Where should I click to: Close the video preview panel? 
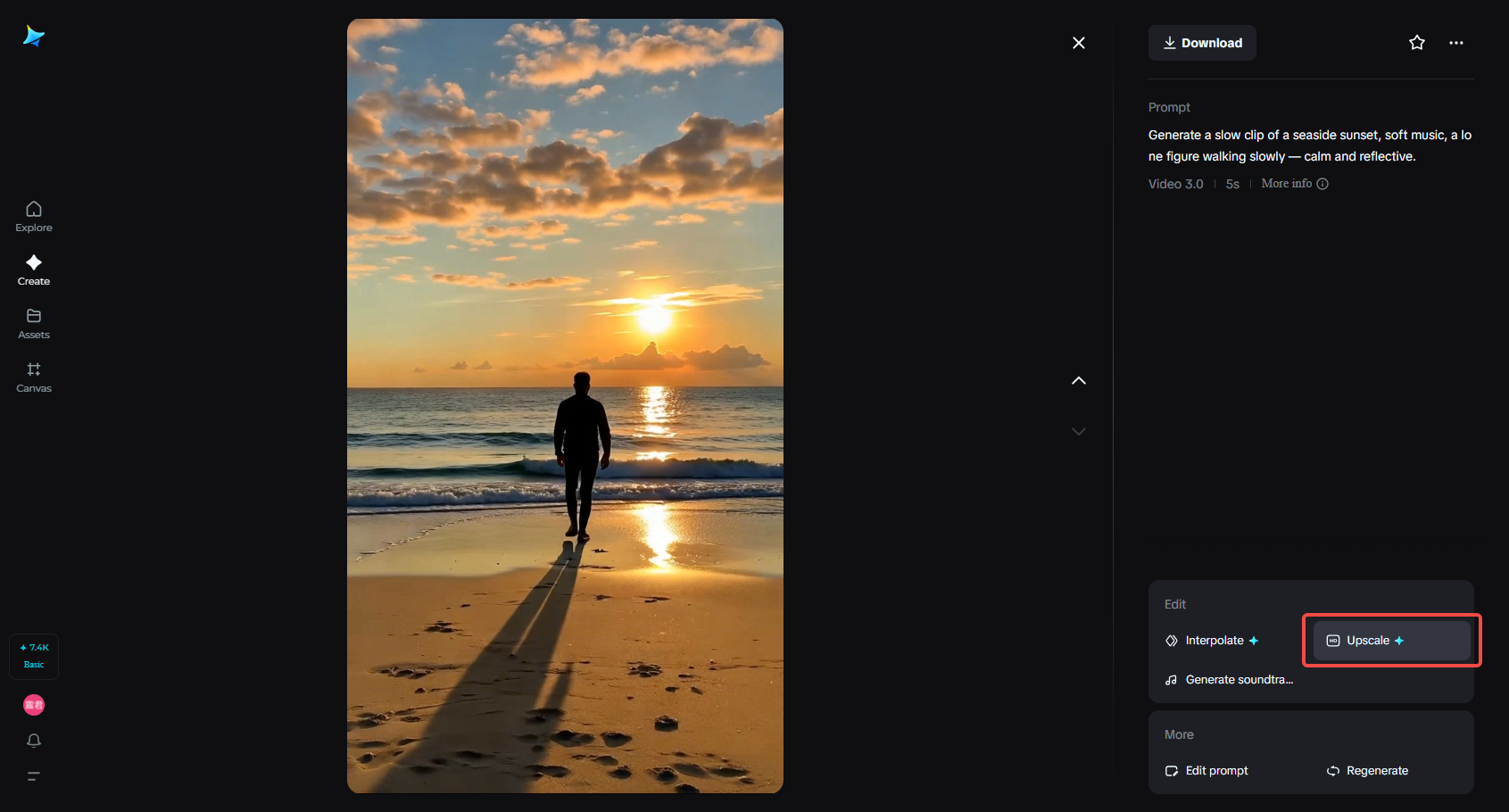pyautogui.click(x=1079, y=43)
